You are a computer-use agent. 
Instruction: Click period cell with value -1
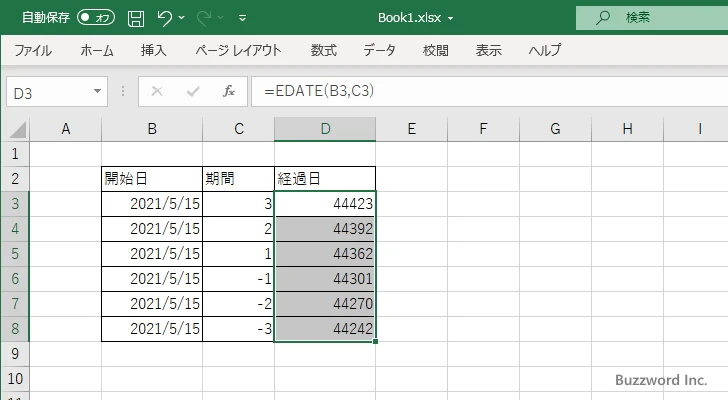pos(239,279)
